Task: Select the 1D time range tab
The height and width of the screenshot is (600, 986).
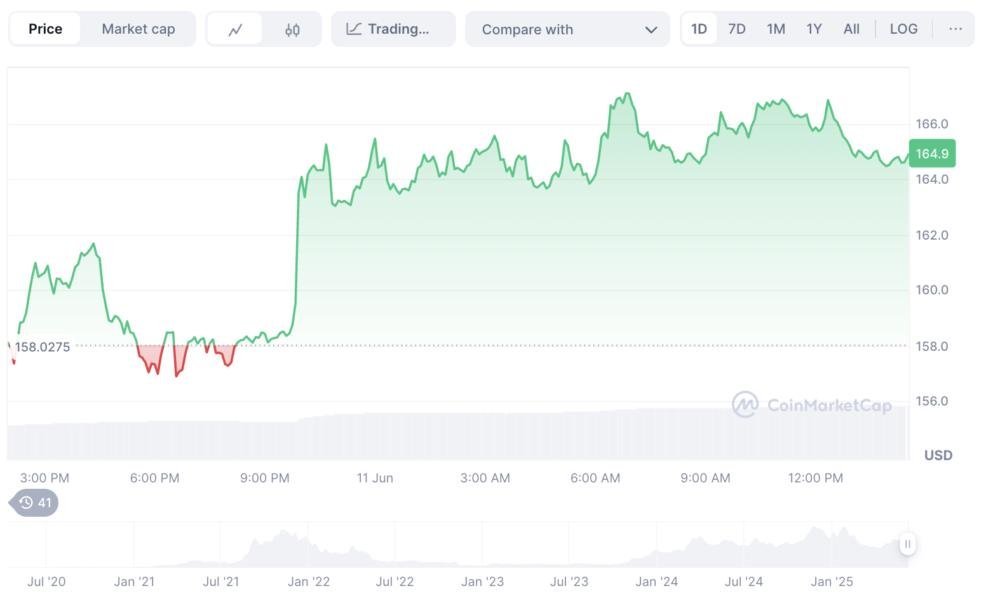Action: pyautogui.click(x=699, y=29)
